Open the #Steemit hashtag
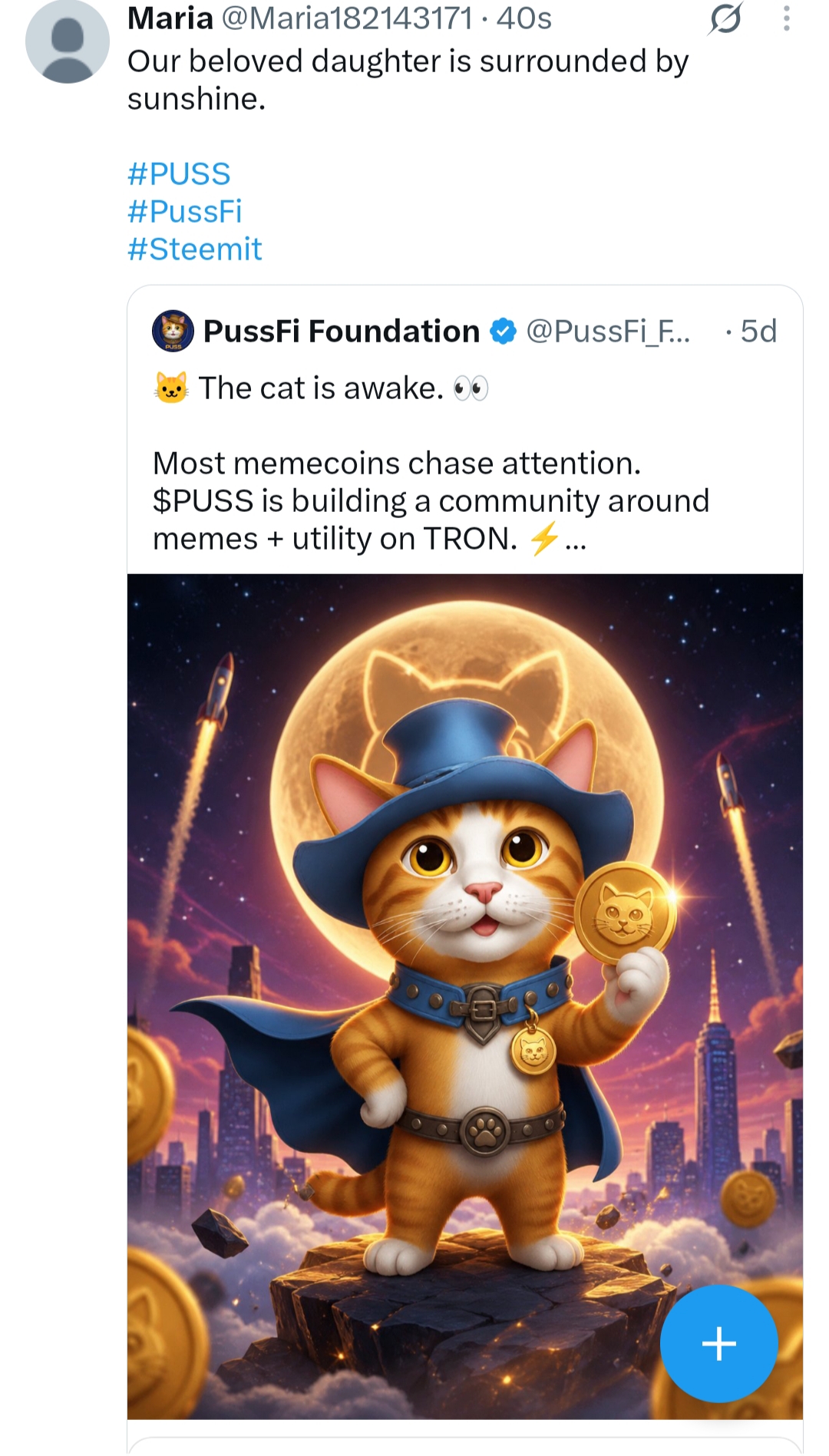829x1456 pixels. 195,249
